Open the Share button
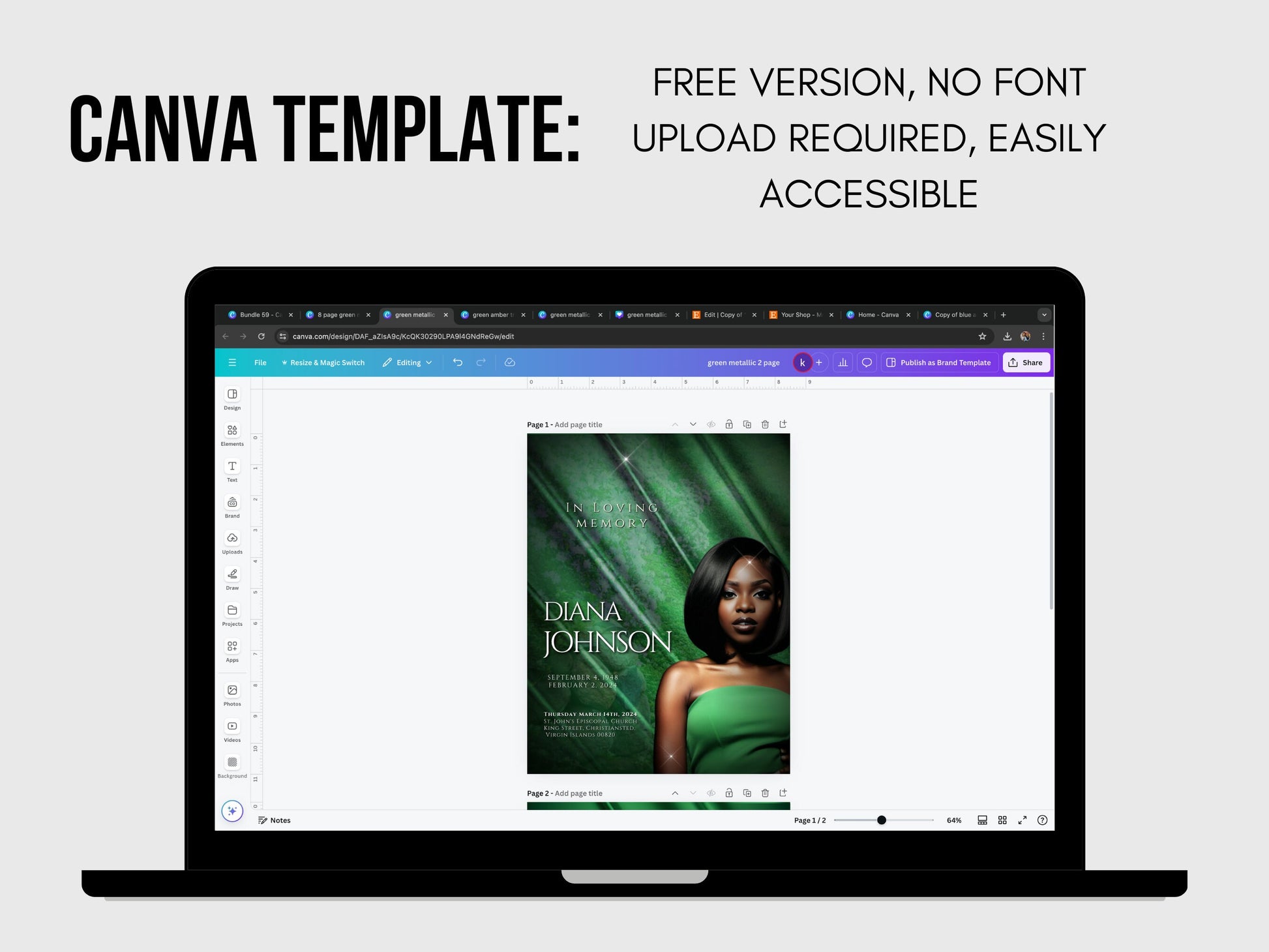The height and width of the screenshot is (952, 1269). (1029, 363)
